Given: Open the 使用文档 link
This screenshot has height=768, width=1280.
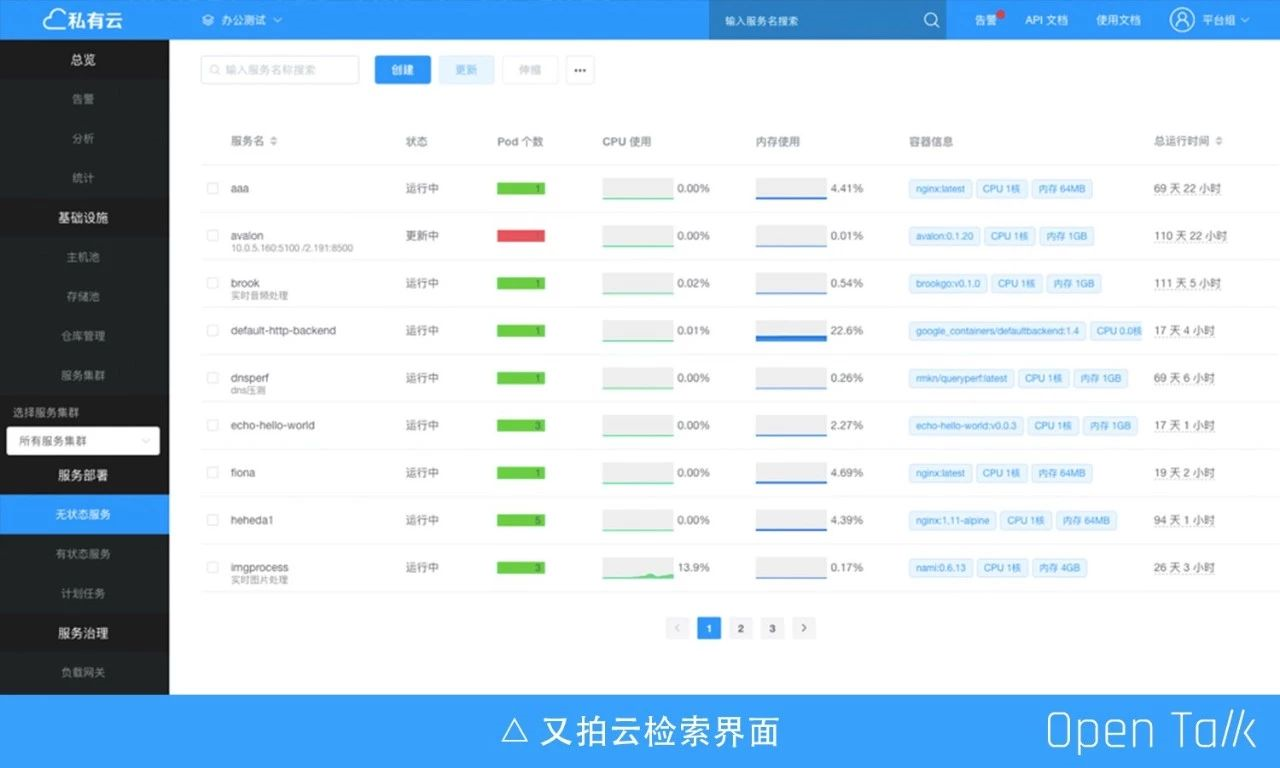Looking at the screenshot, I should pos(1118,20).
